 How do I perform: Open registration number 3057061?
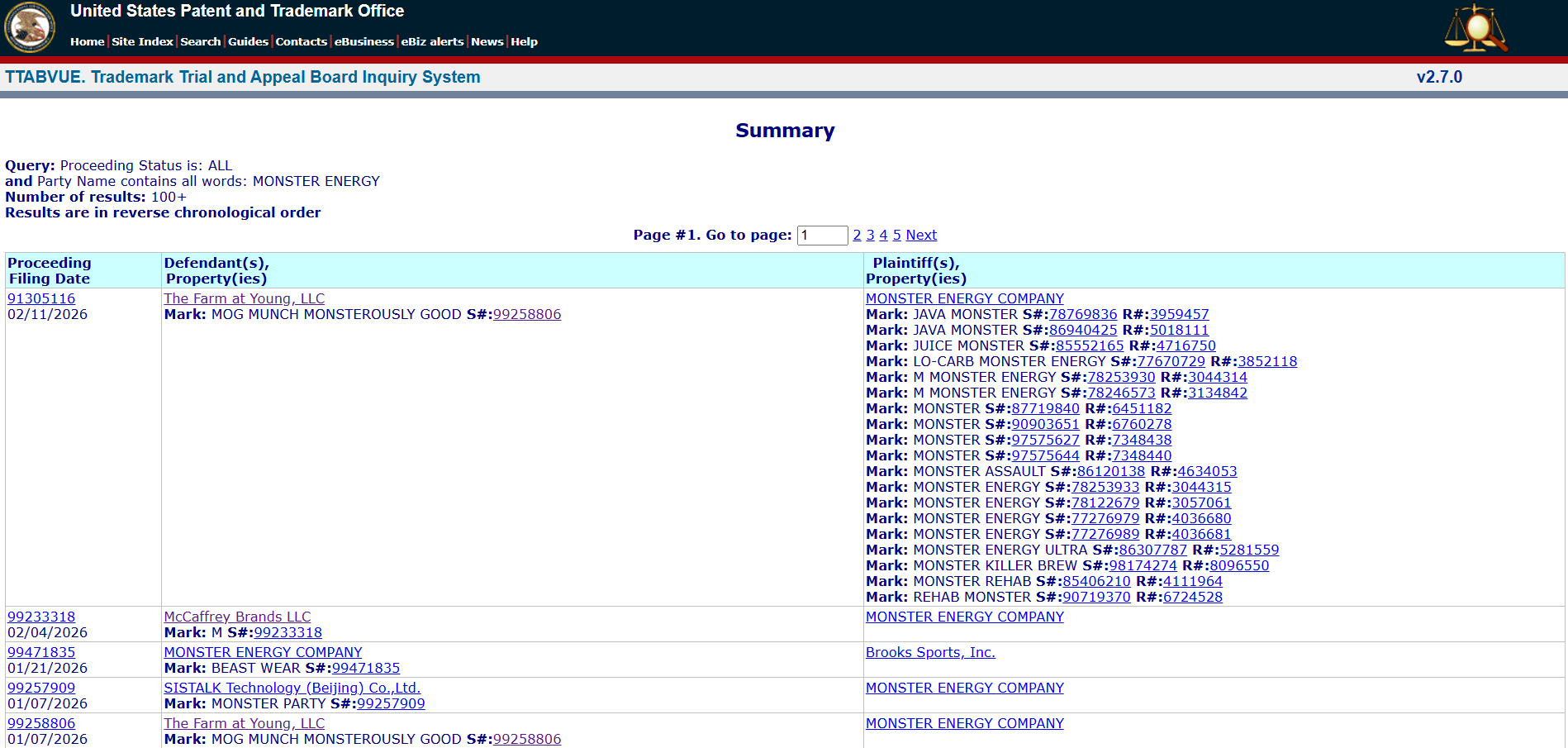coord(1202,503)
